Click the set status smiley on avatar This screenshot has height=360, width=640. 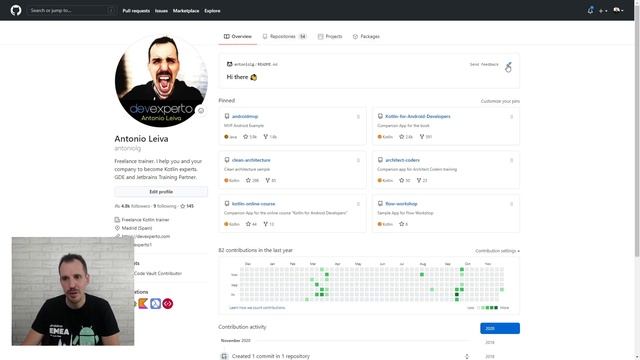tap(200, 111)
